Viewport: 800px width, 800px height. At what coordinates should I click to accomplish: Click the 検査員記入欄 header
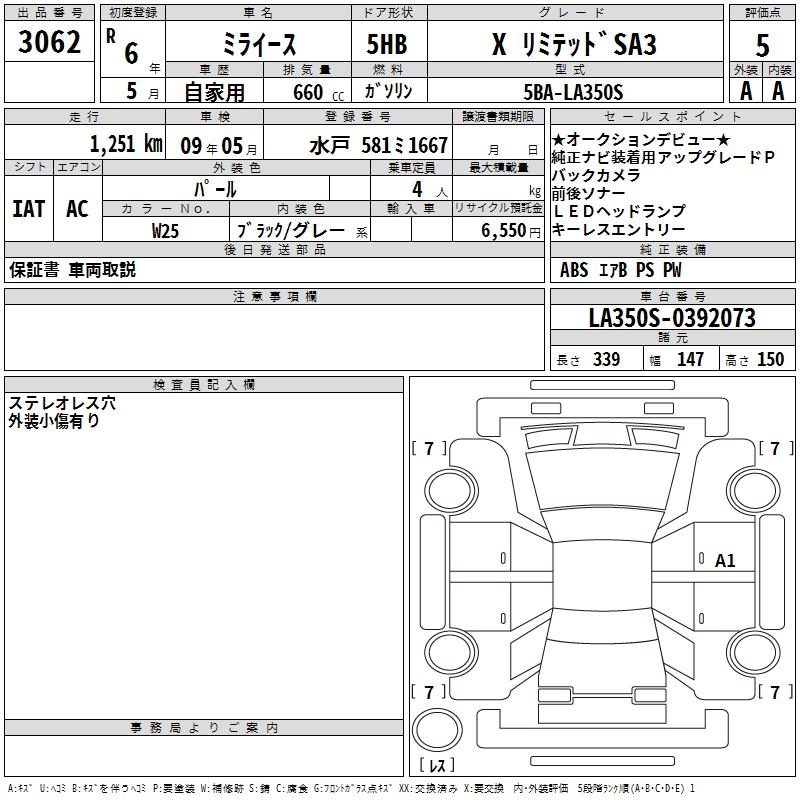(x=204, y=385)
